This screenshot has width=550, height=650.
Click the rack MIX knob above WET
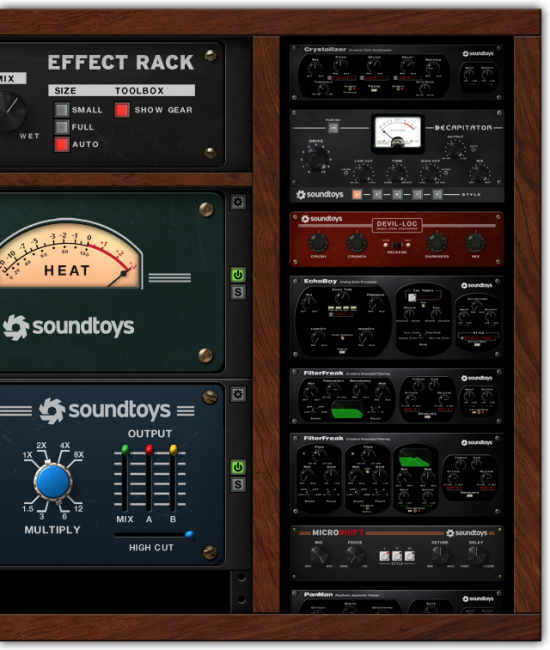tap(9, 112)
